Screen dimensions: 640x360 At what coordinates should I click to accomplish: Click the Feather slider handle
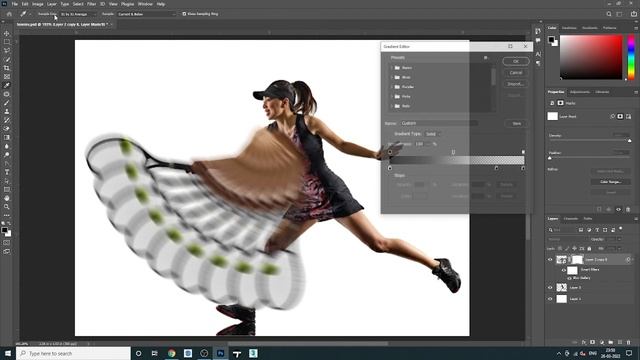550,158
